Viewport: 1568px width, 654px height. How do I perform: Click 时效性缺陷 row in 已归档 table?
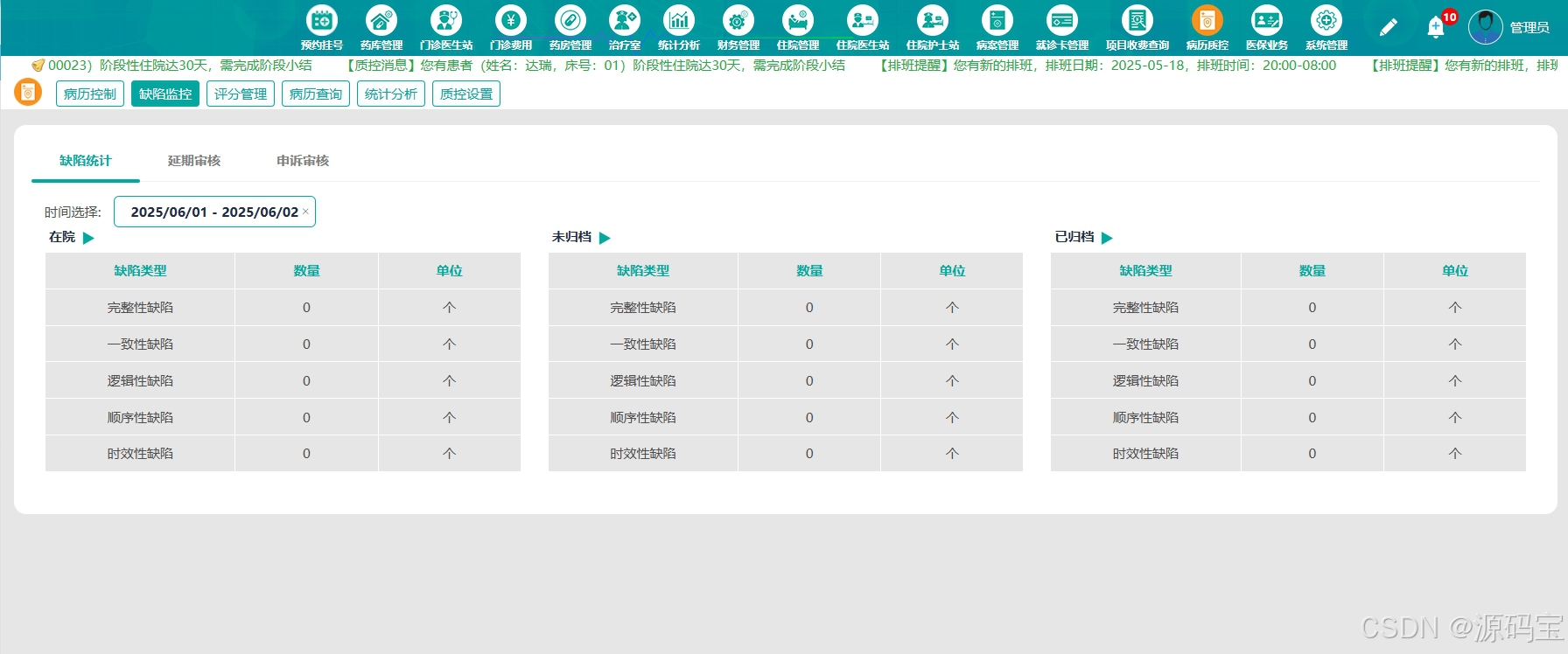tap(1288, 454)
